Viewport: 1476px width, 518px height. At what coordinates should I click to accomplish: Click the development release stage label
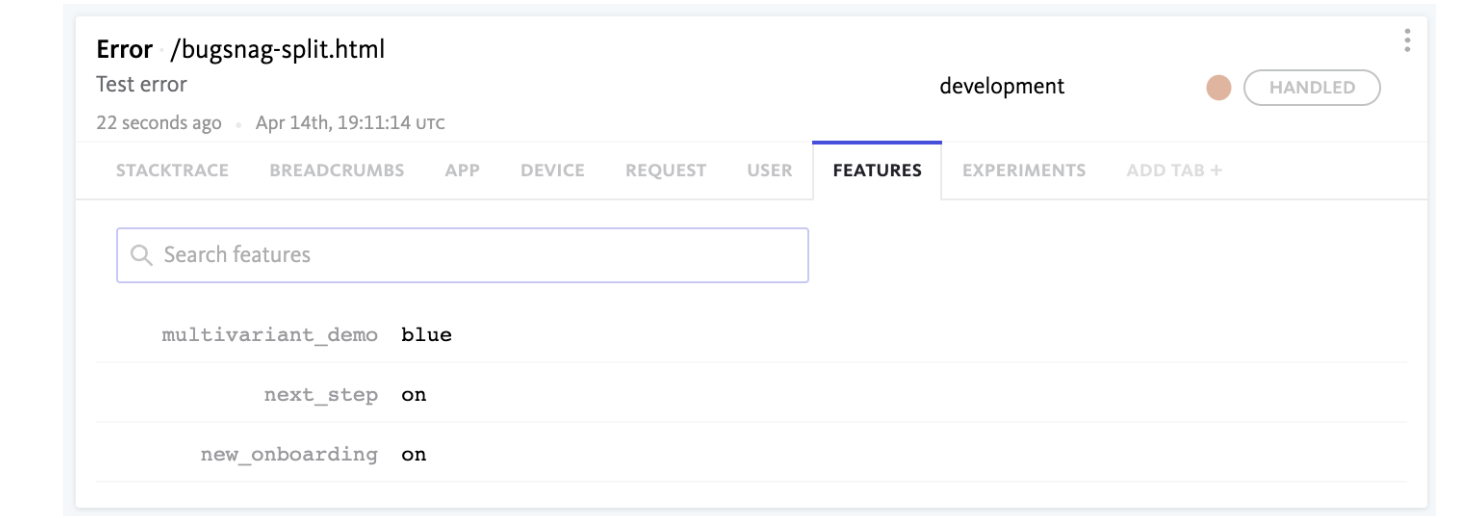click(x=1002, y=86)
